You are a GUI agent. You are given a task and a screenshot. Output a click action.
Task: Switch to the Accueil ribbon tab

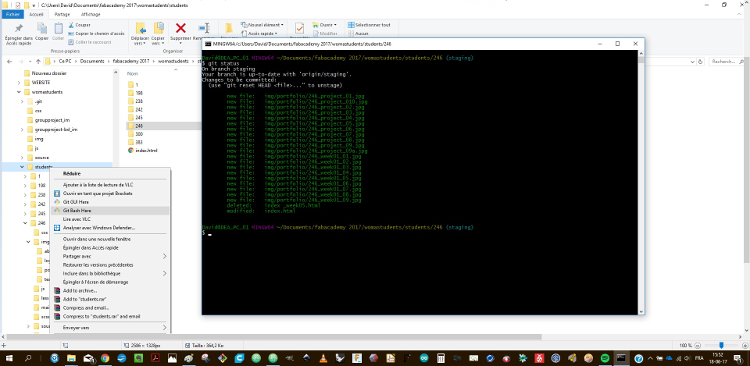pos(36,14)
